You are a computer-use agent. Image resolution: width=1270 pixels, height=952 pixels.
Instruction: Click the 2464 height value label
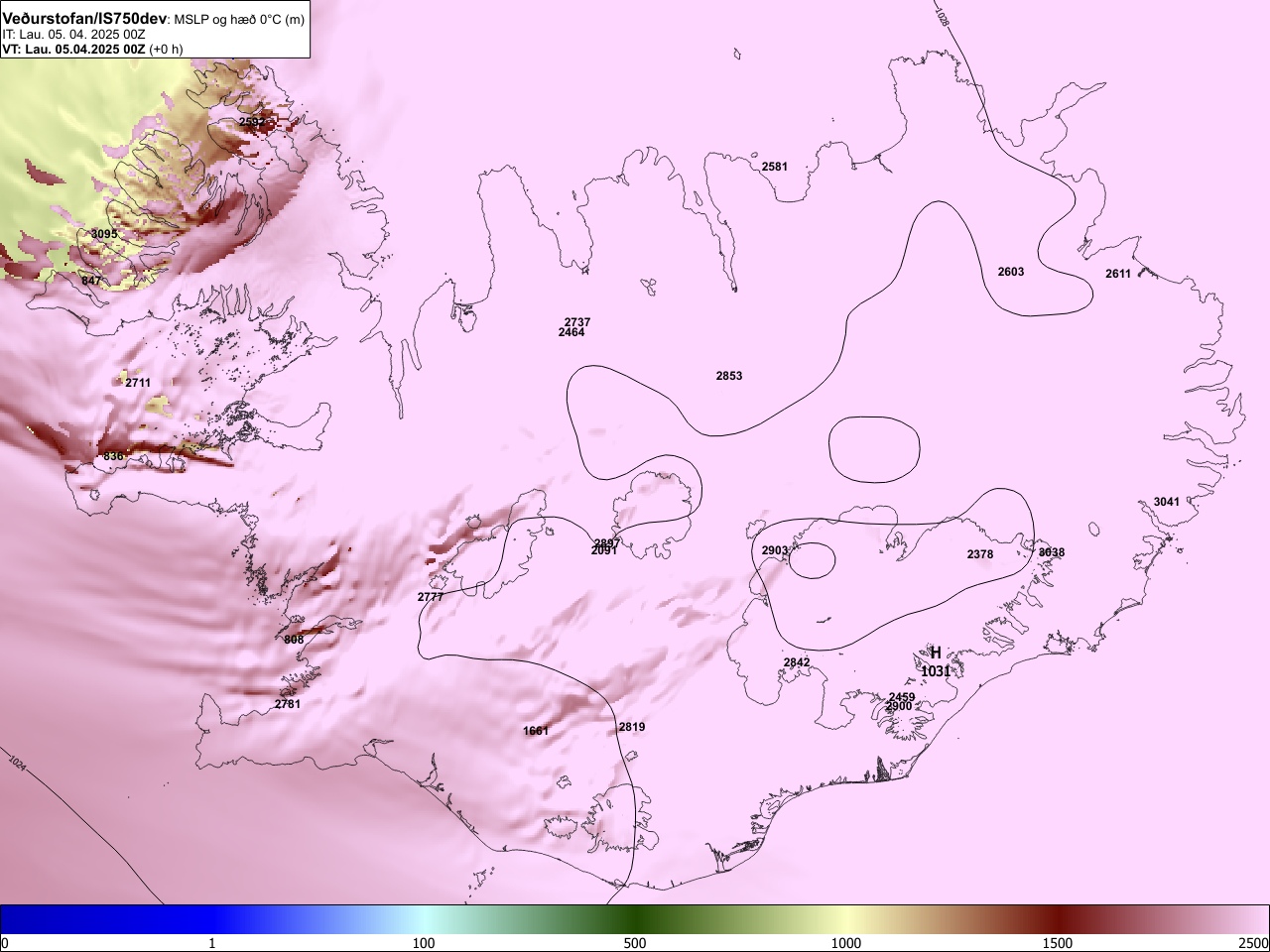pyautogui.click(x=571, y=332)
